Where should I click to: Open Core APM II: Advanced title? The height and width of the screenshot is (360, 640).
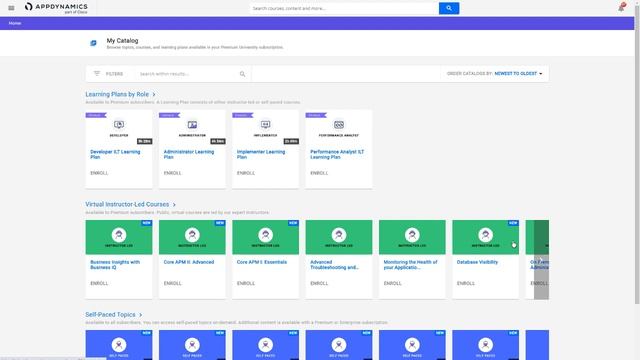point(189,262)
